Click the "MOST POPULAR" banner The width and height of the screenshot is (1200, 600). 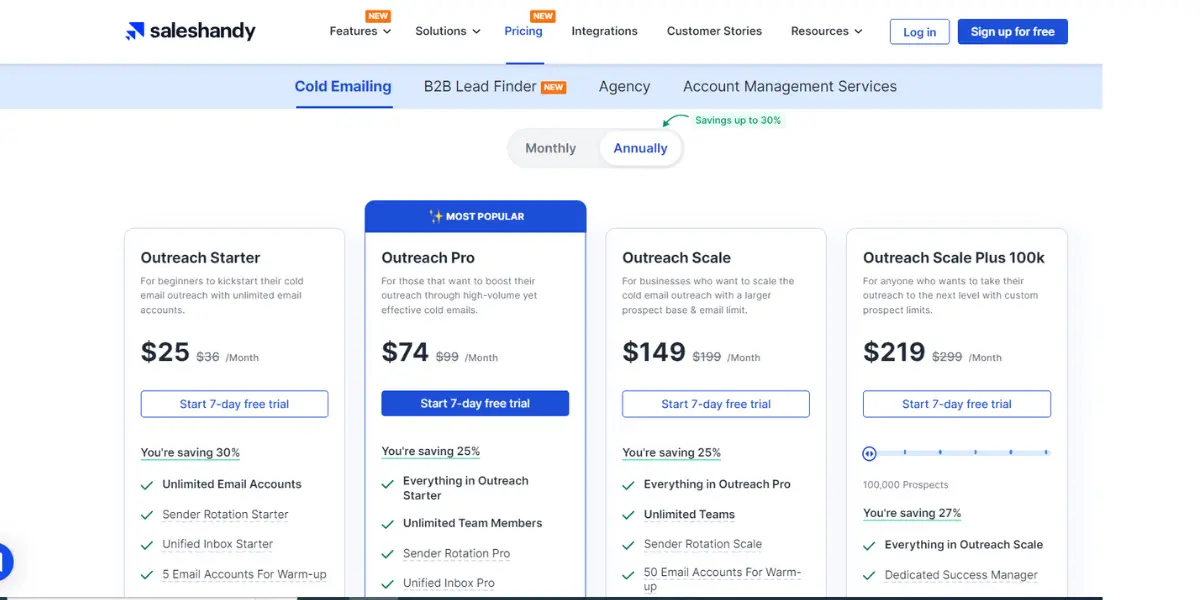(475, 216)
